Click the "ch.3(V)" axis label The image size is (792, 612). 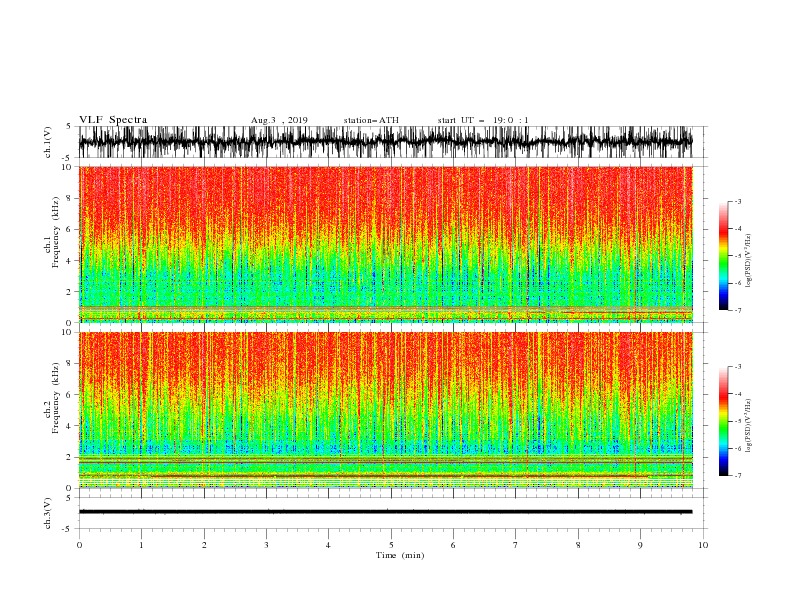pyautogui.click(x=48, y=513)
